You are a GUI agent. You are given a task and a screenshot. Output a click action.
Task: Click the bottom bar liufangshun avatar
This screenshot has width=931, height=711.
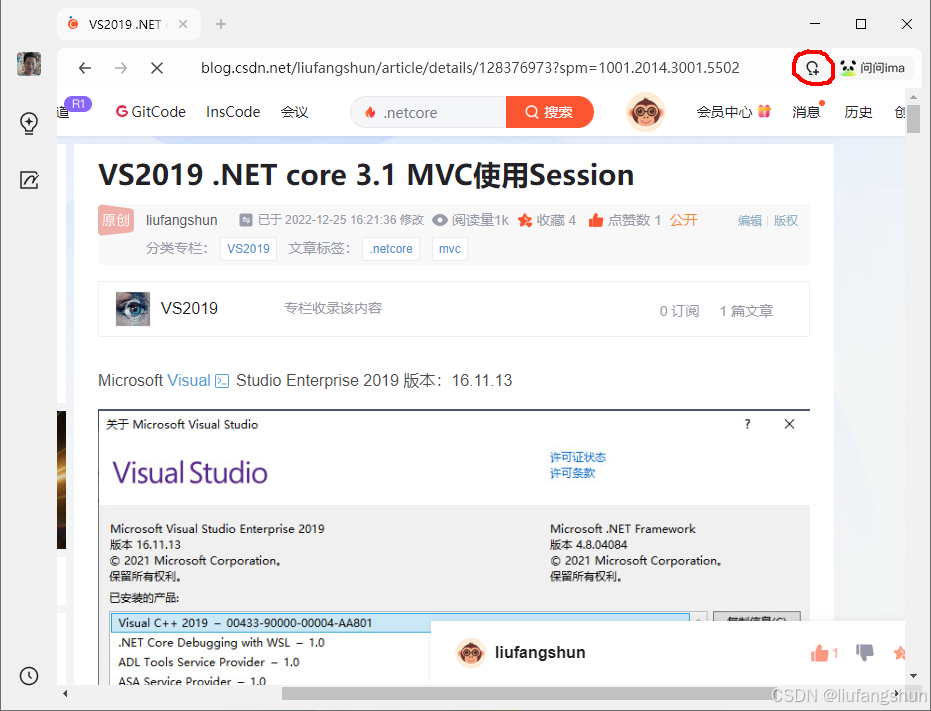471,653
